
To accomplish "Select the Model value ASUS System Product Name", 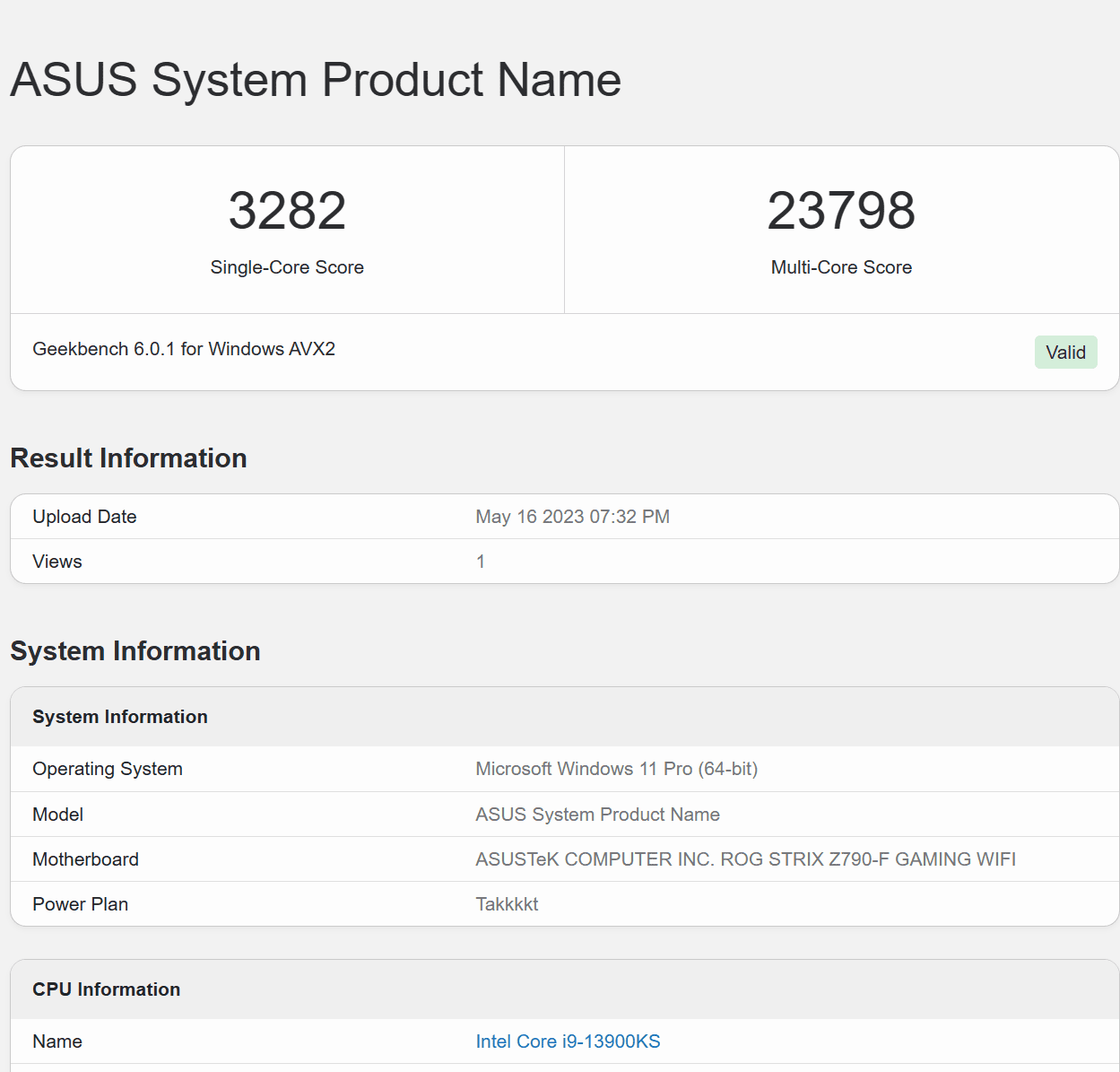I will (x=597, y=815).
